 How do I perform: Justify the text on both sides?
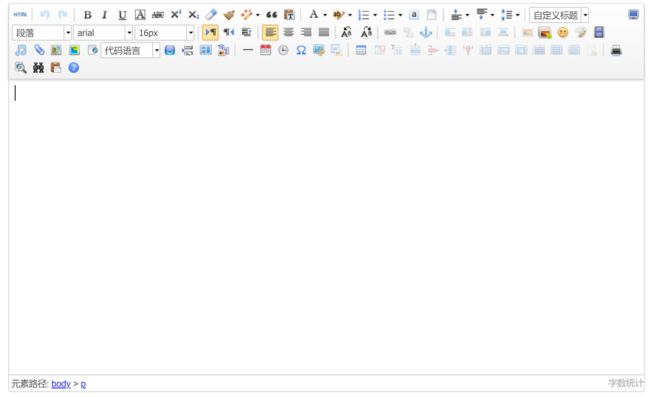[324, 32]
